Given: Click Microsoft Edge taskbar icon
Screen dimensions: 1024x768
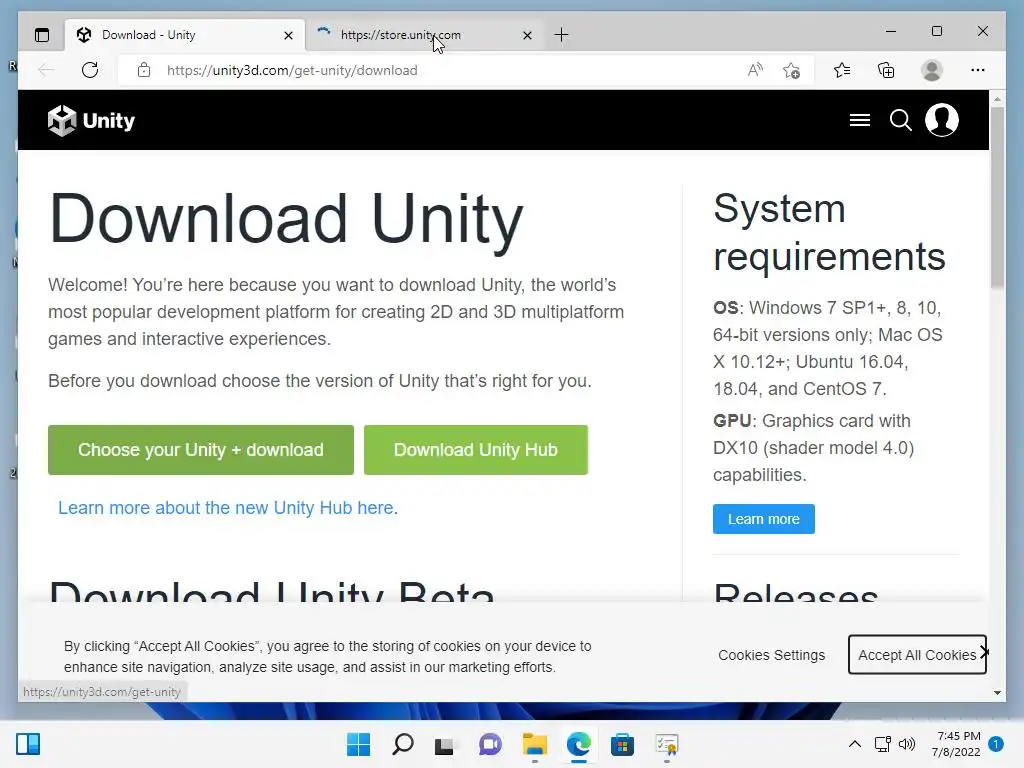Looking at the screenshot, I should (579, 744).
